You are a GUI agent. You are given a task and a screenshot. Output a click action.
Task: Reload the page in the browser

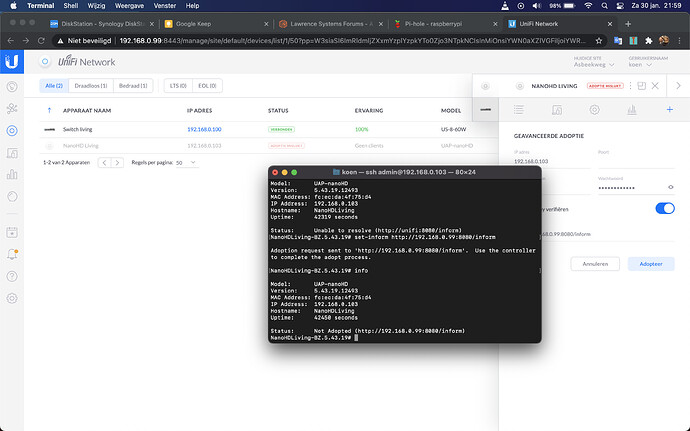tap(41, 41)
